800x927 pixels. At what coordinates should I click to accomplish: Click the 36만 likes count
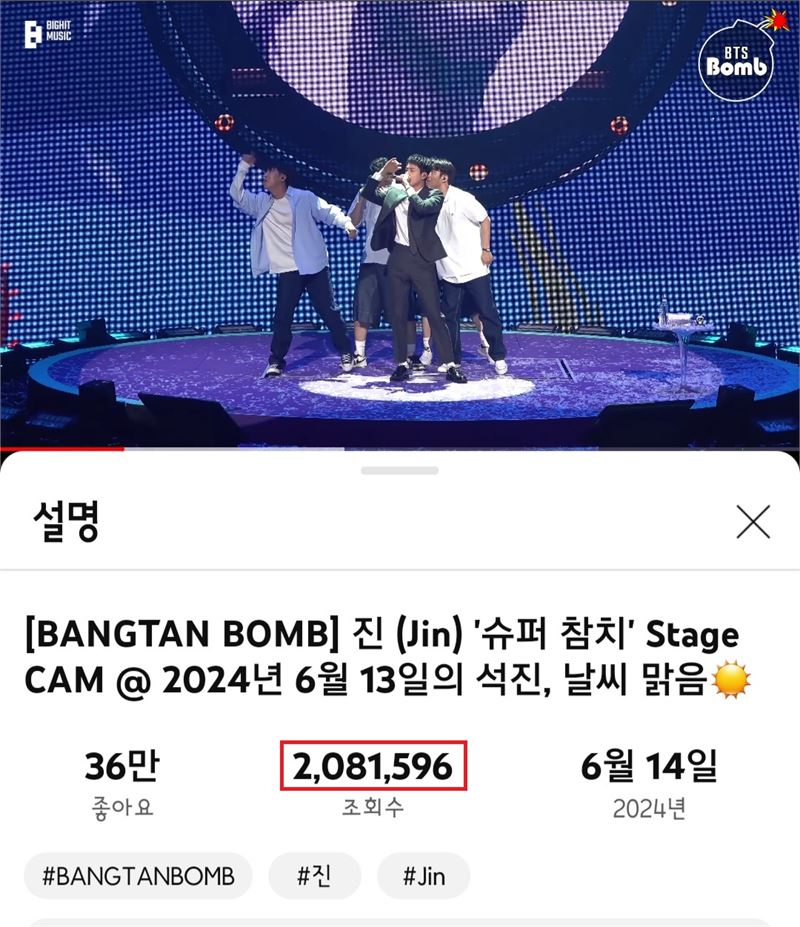click(x=122, y=766)
